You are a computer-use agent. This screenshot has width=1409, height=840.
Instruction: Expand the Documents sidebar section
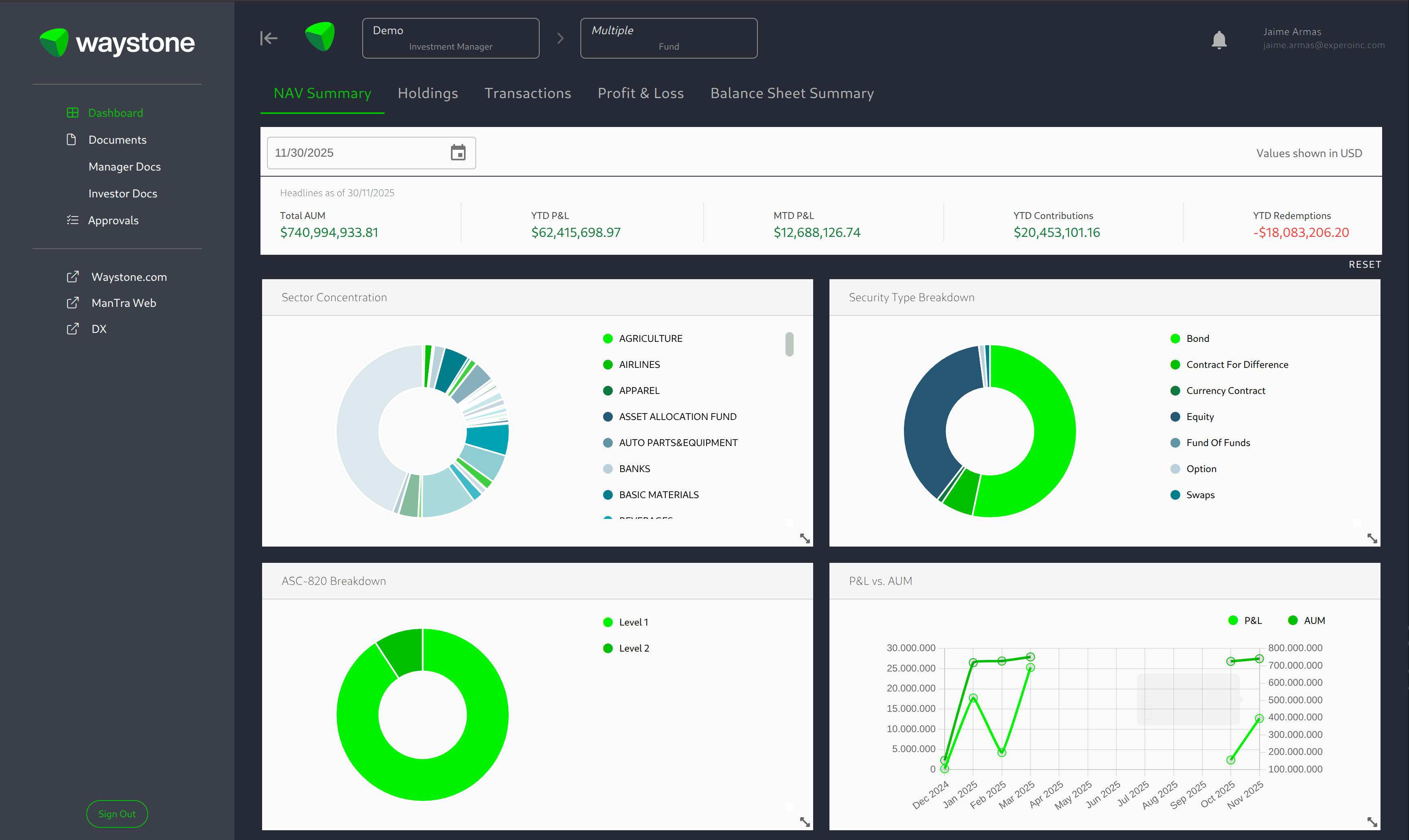tap(117, 140)
